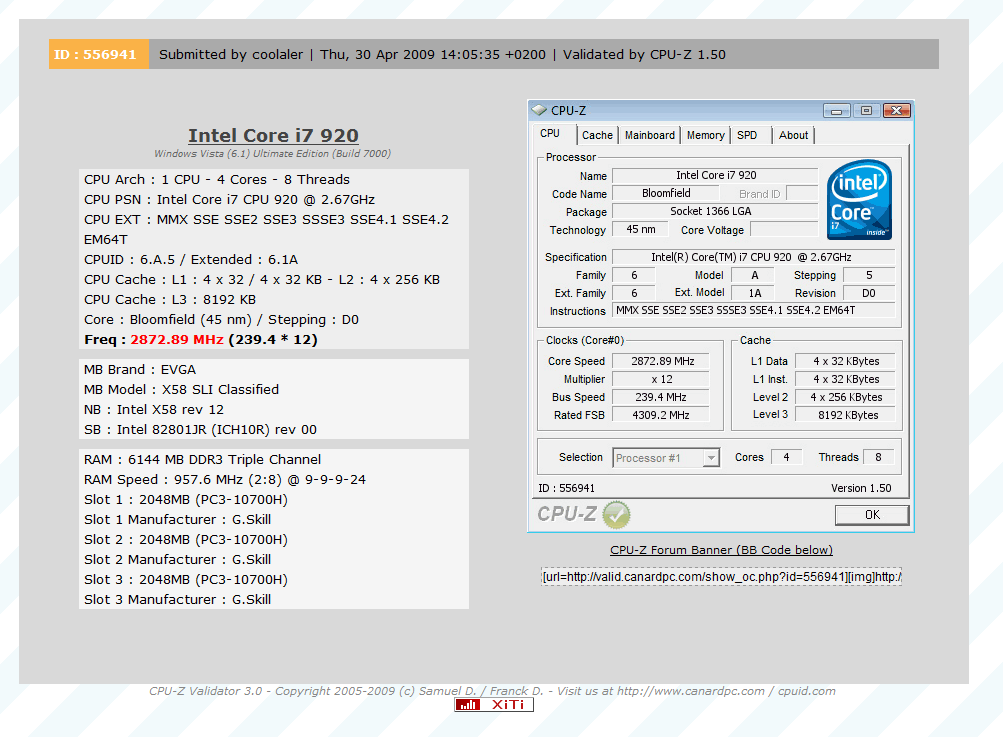Screen dimensions: 1003x737
Task: Click the MB Brand : EVGA line
Action: coord(140,370)
